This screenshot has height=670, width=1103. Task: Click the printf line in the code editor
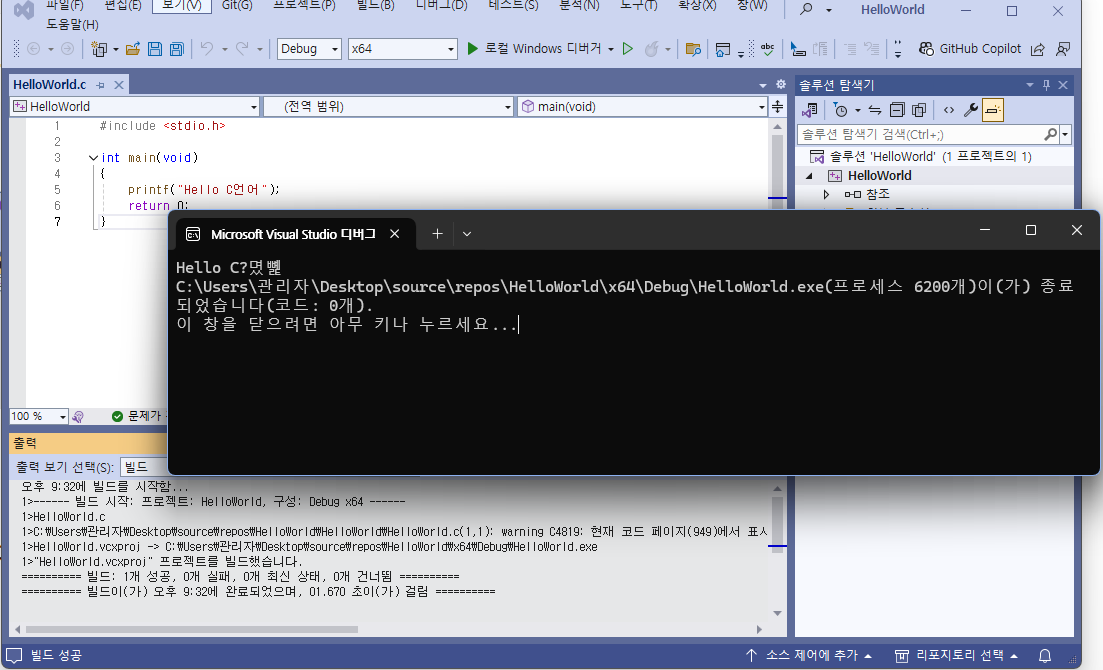pos(203,189)
